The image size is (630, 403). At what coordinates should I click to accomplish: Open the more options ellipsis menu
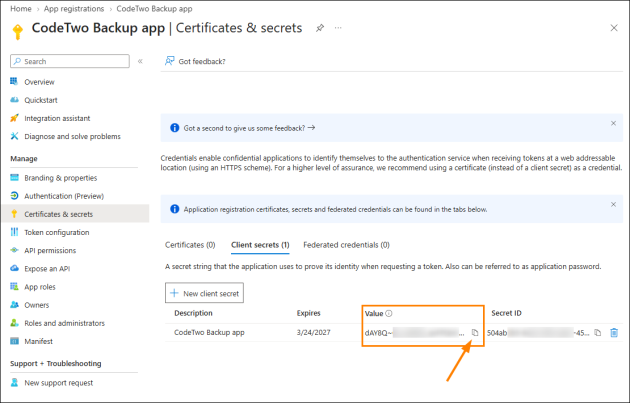click(x=338, y=28)
